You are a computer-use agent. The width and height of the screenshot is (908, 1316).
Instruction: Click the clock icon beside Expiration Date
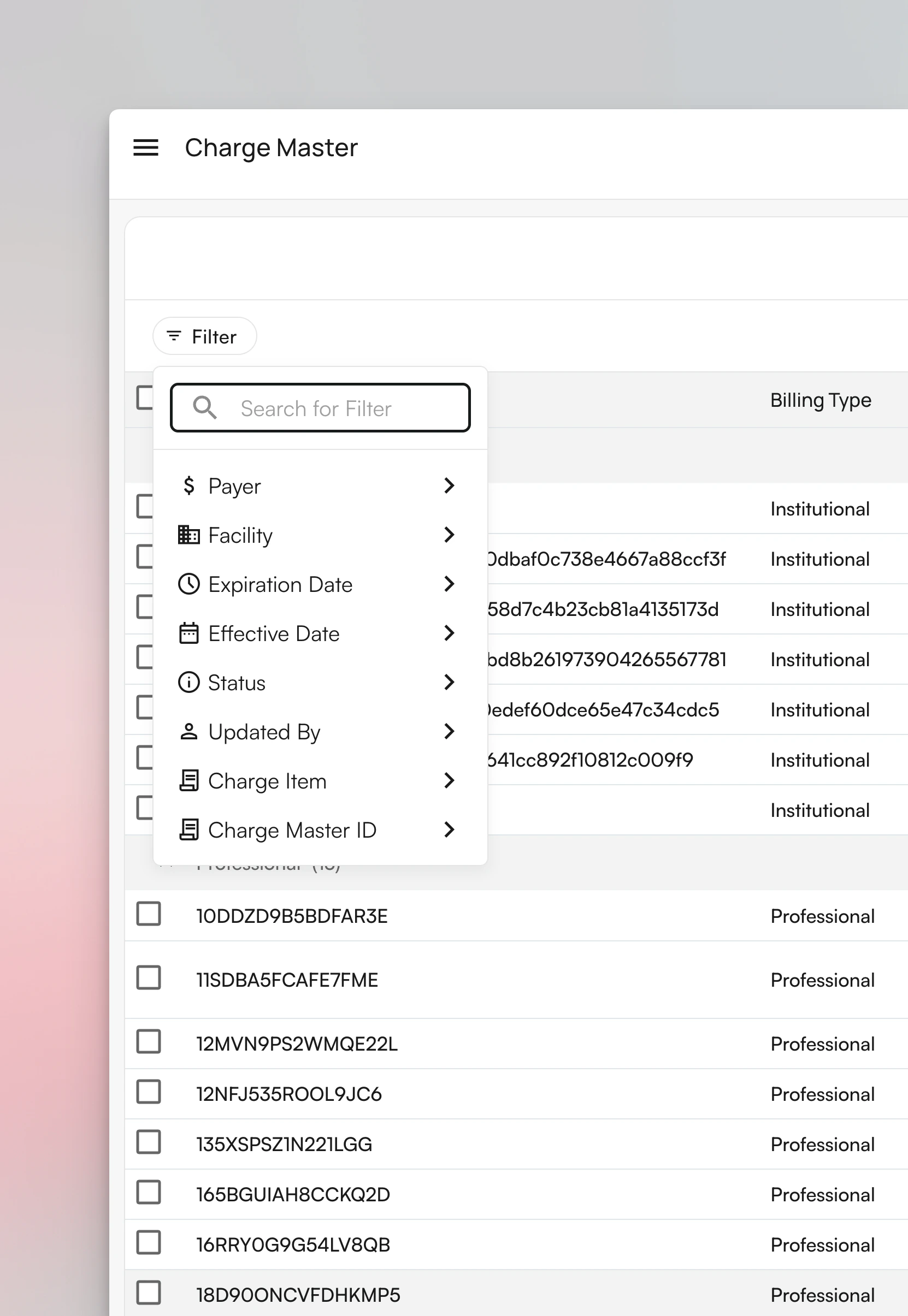click(189, 584)
